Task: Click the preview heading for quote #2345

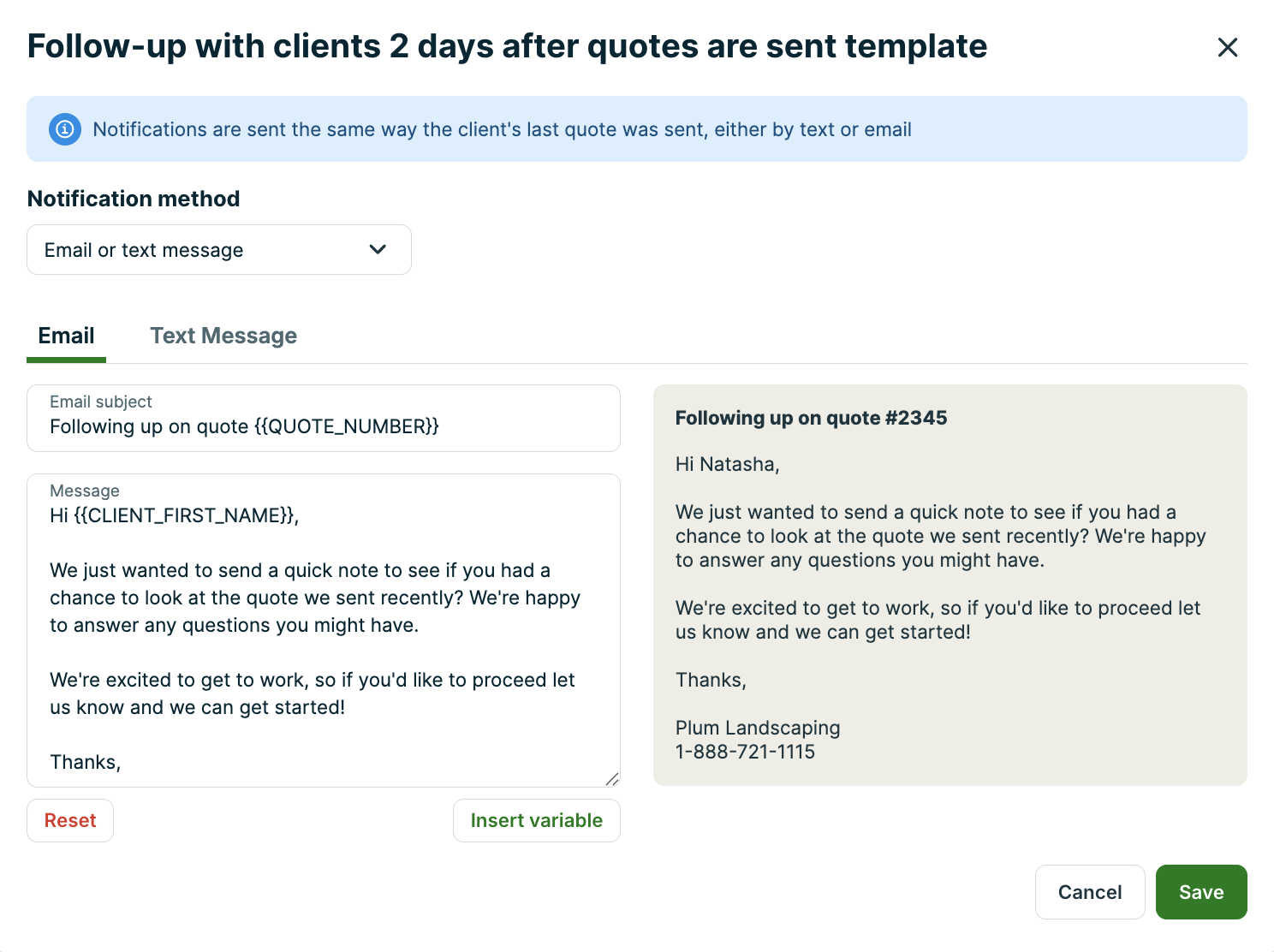Action: pos(811,418)
